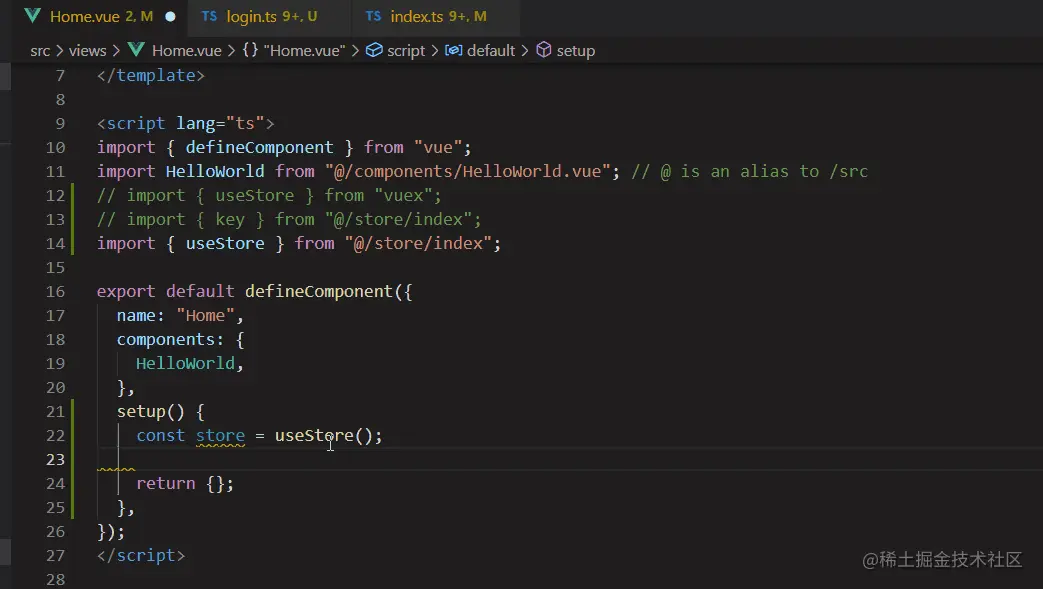Screen dimensions: 1043x589
Task: Select views in the breadcrumb
Action: [87, 51]
